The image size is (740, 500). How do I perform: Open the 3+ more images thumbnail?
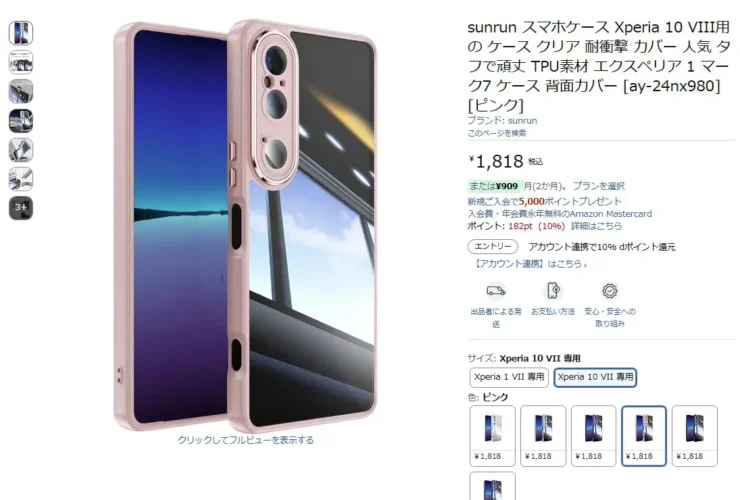click(x=21, y=208)
